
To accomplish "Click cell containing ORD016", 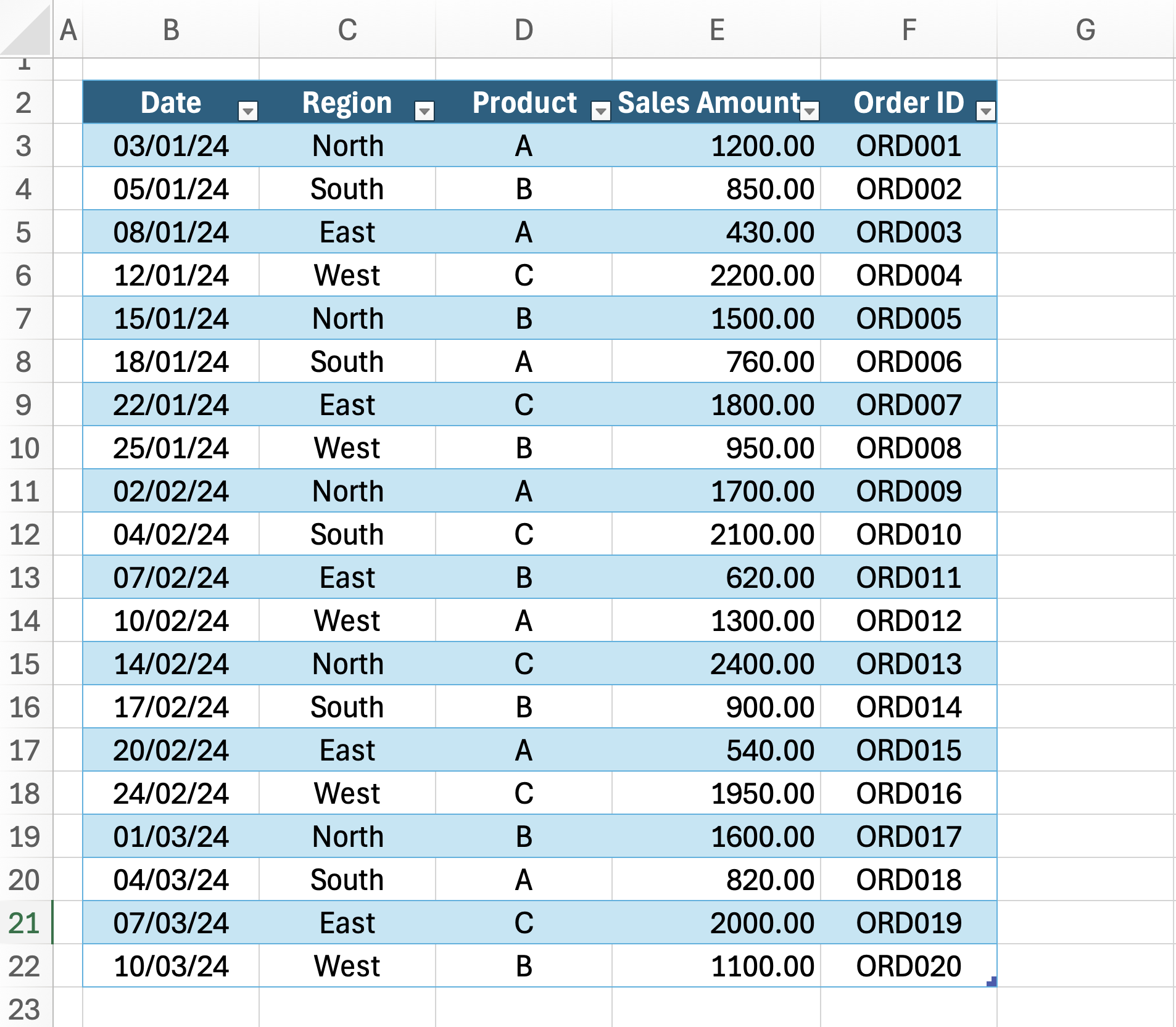I will click(909, 793).
